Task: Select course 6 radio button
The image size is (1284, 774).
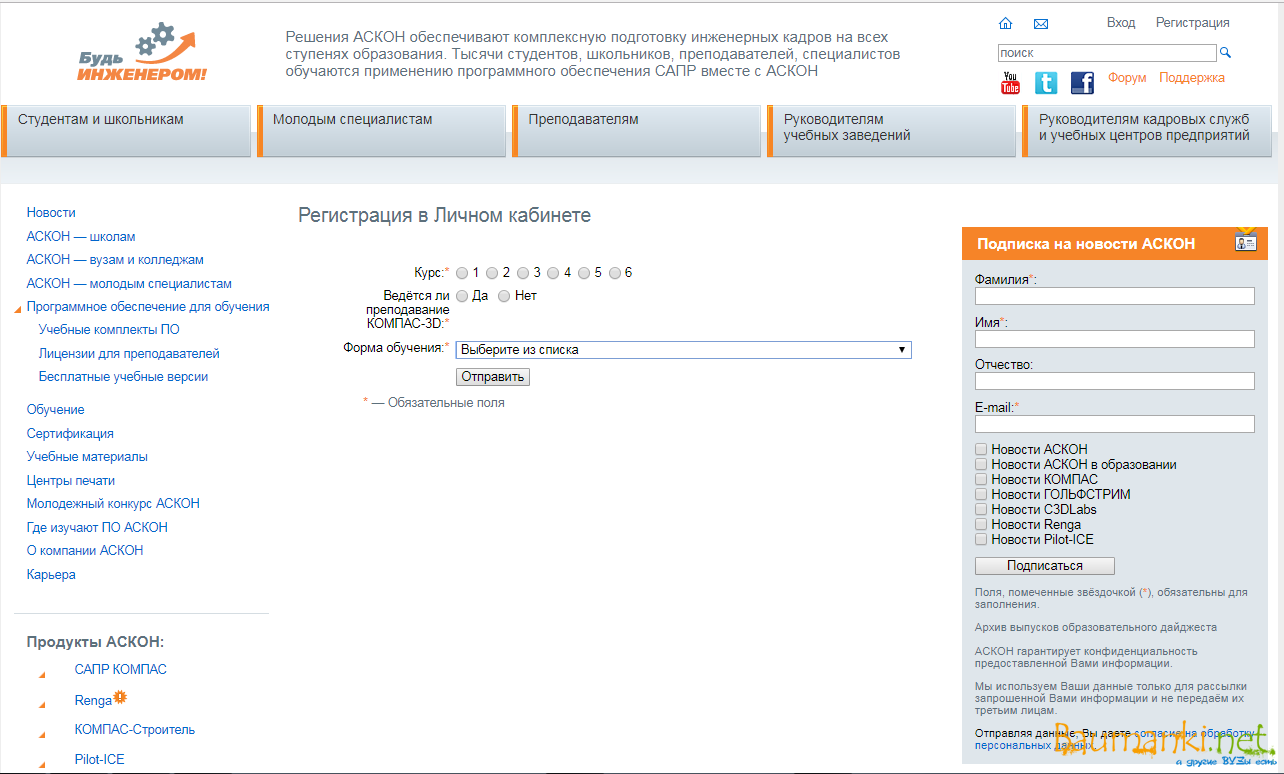Action: click(x=615, y=273)
